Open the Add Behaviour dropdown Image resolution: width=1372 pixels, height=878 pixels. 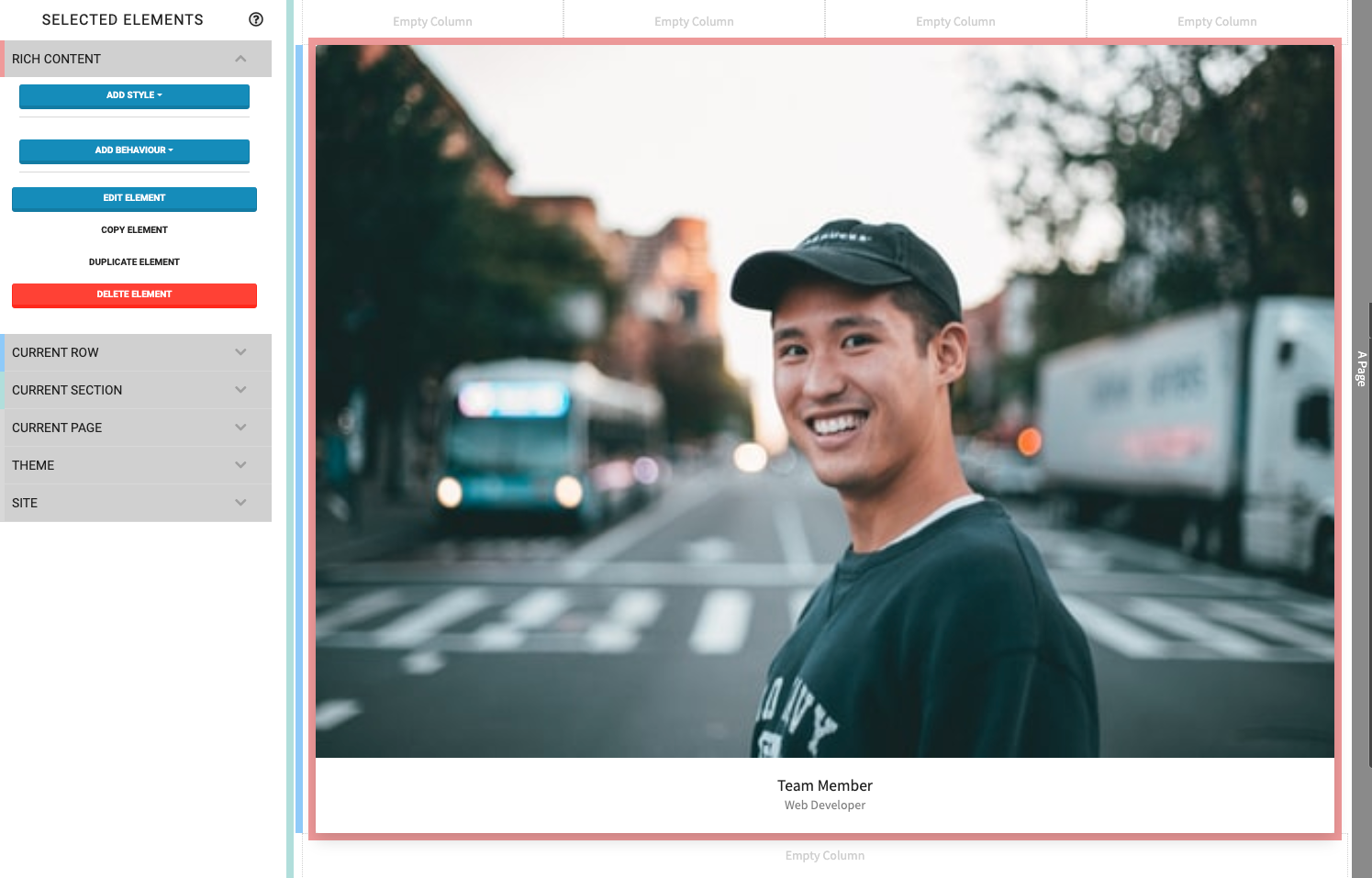pos(134,150)
